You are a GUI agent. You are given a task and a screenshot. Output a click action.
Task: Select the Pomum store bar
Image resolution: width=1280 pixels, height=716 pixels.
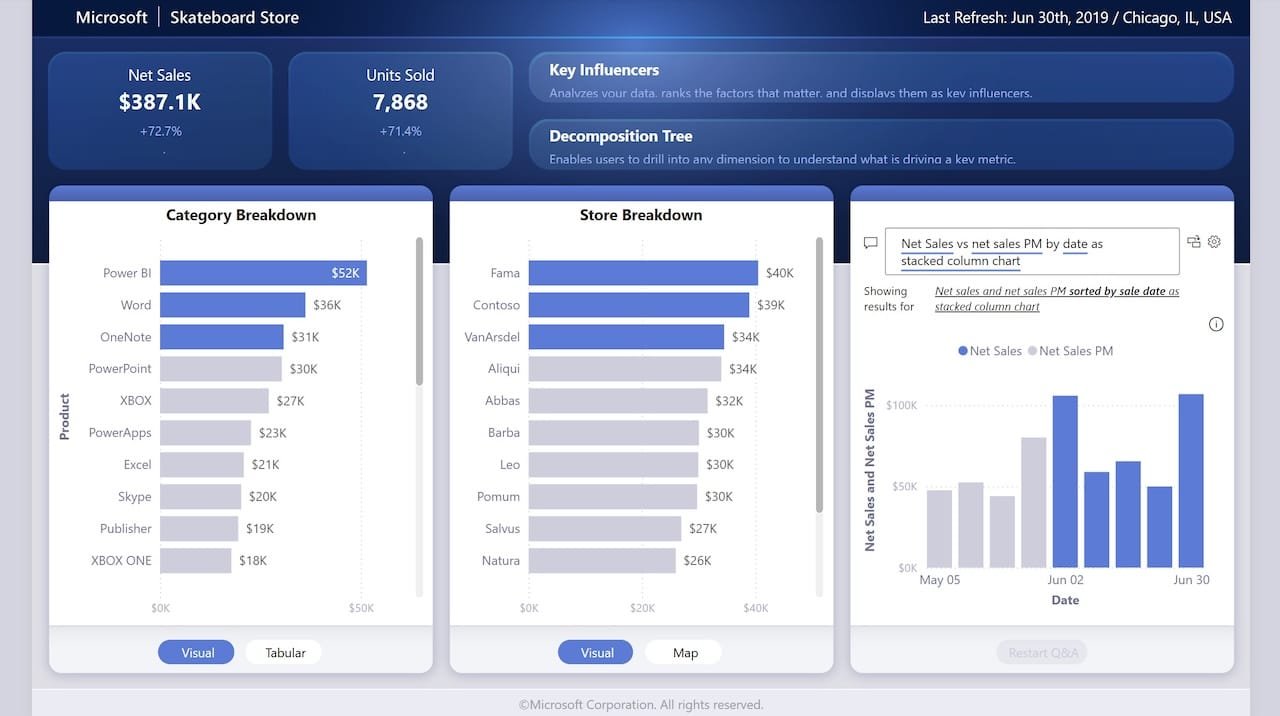coord(613,497)
